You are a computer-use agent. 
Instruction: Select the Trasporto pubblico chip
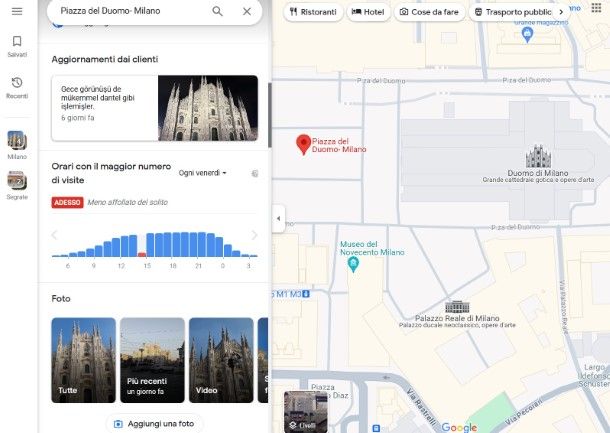(x=514, y=12)
